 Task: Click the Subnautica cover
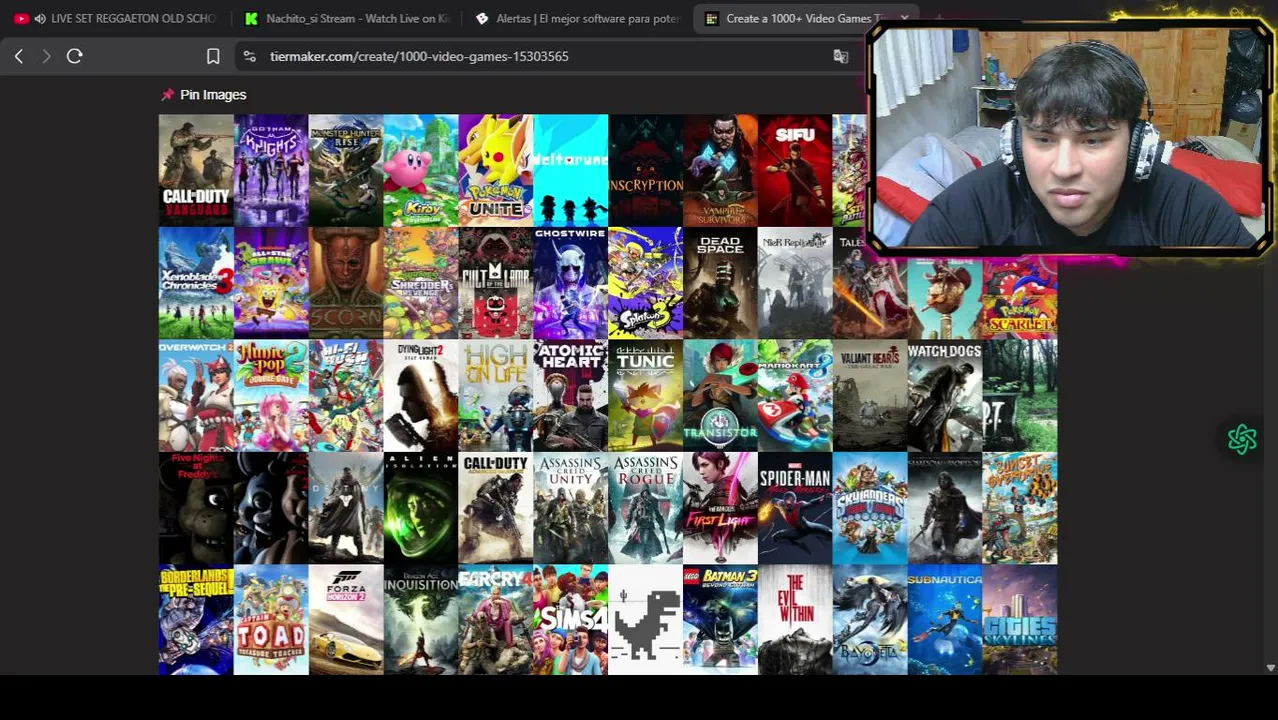click(945, 620)
